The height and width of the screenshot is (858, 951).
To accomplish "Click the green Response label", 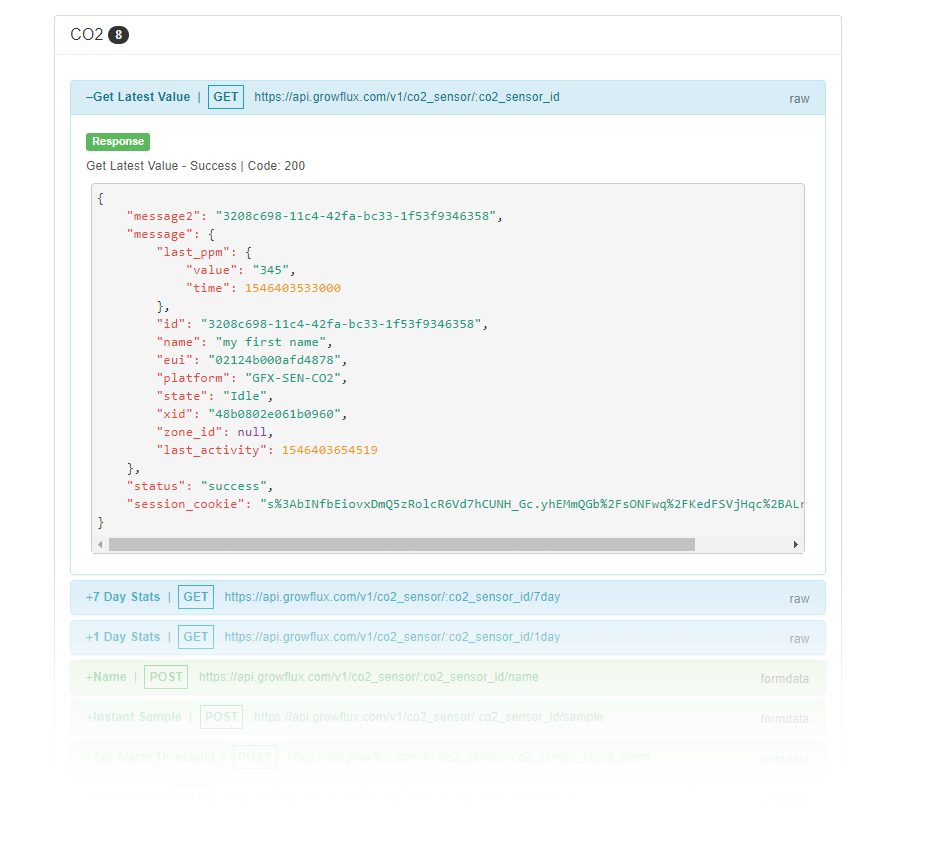I will (x=118, y=142).
